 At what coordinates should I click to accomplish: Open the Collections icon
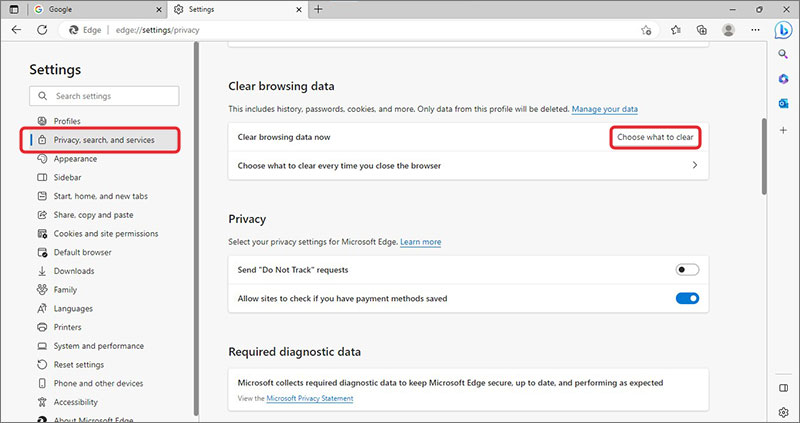[702, 30]
